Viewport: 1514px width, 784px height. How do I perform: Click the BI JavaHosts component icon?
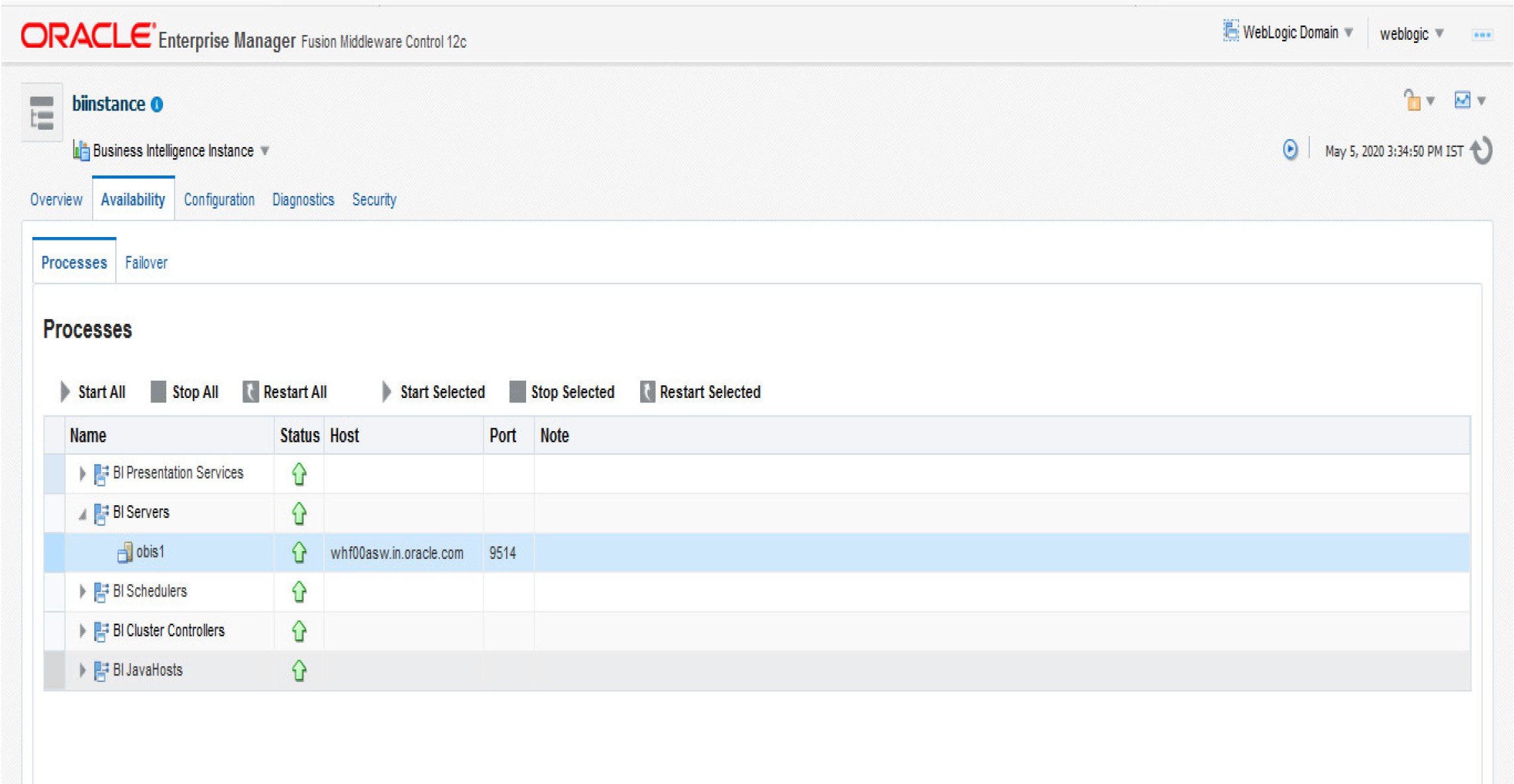(101, 671)
